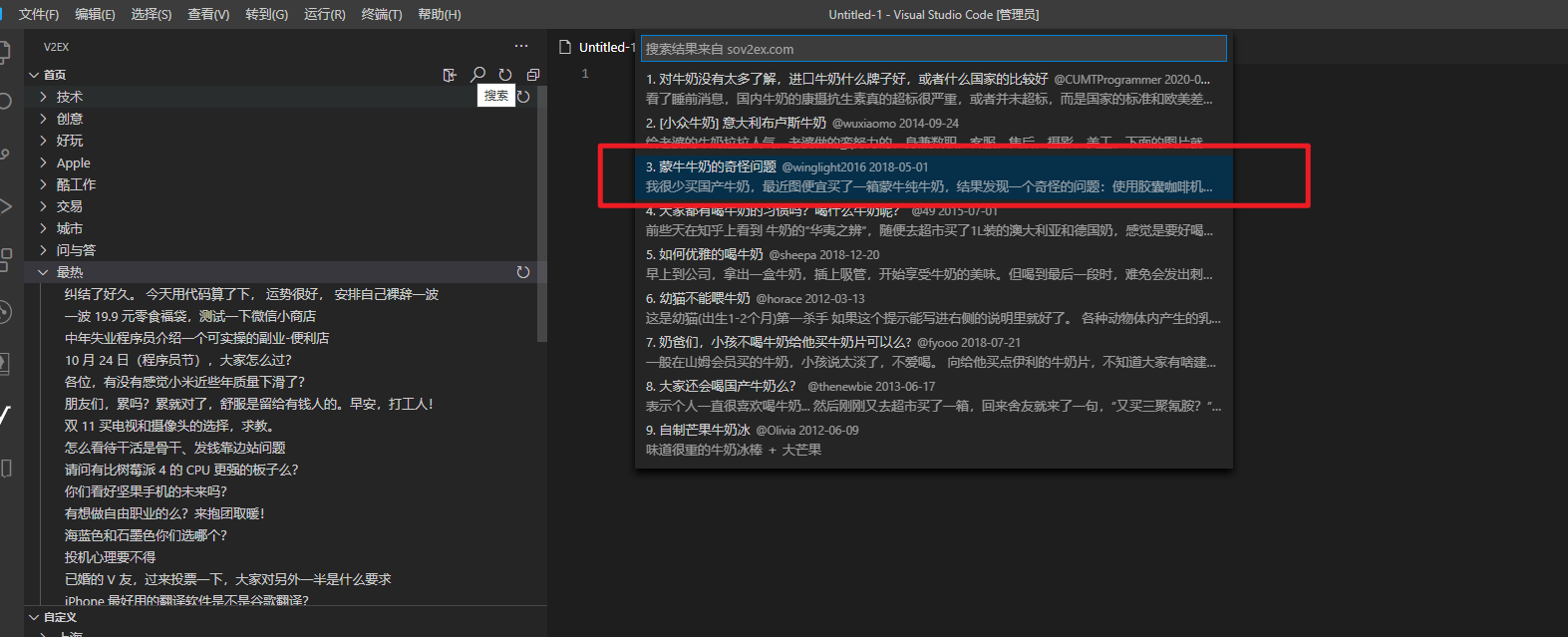
Task: Open the 文件(F) menu
Action: pos(39,14)
